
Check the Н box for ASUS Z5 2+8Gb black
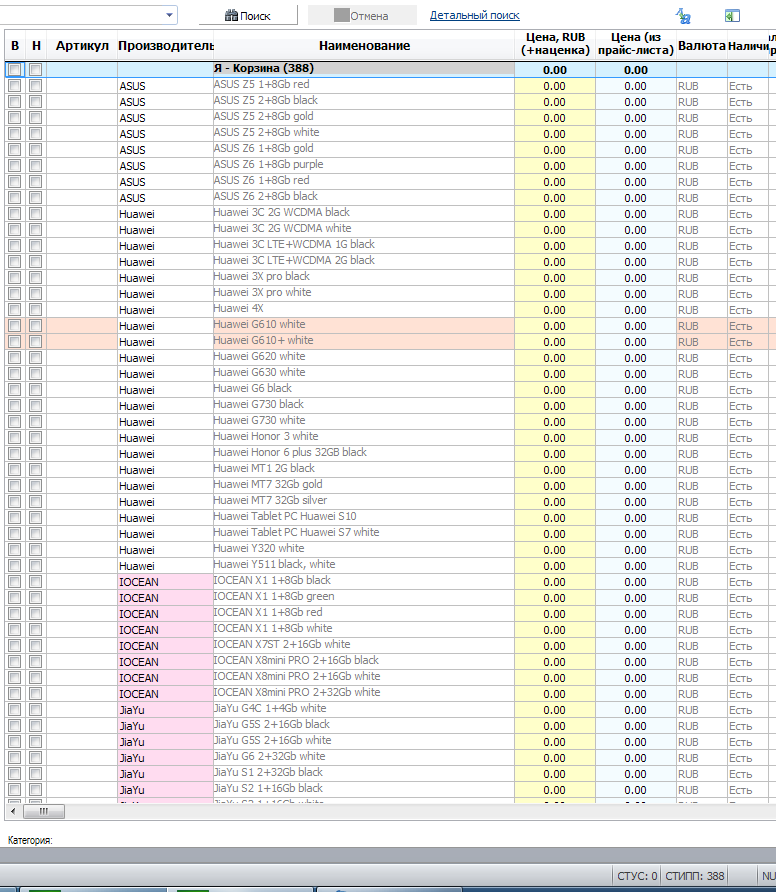(x=36, y=102)
